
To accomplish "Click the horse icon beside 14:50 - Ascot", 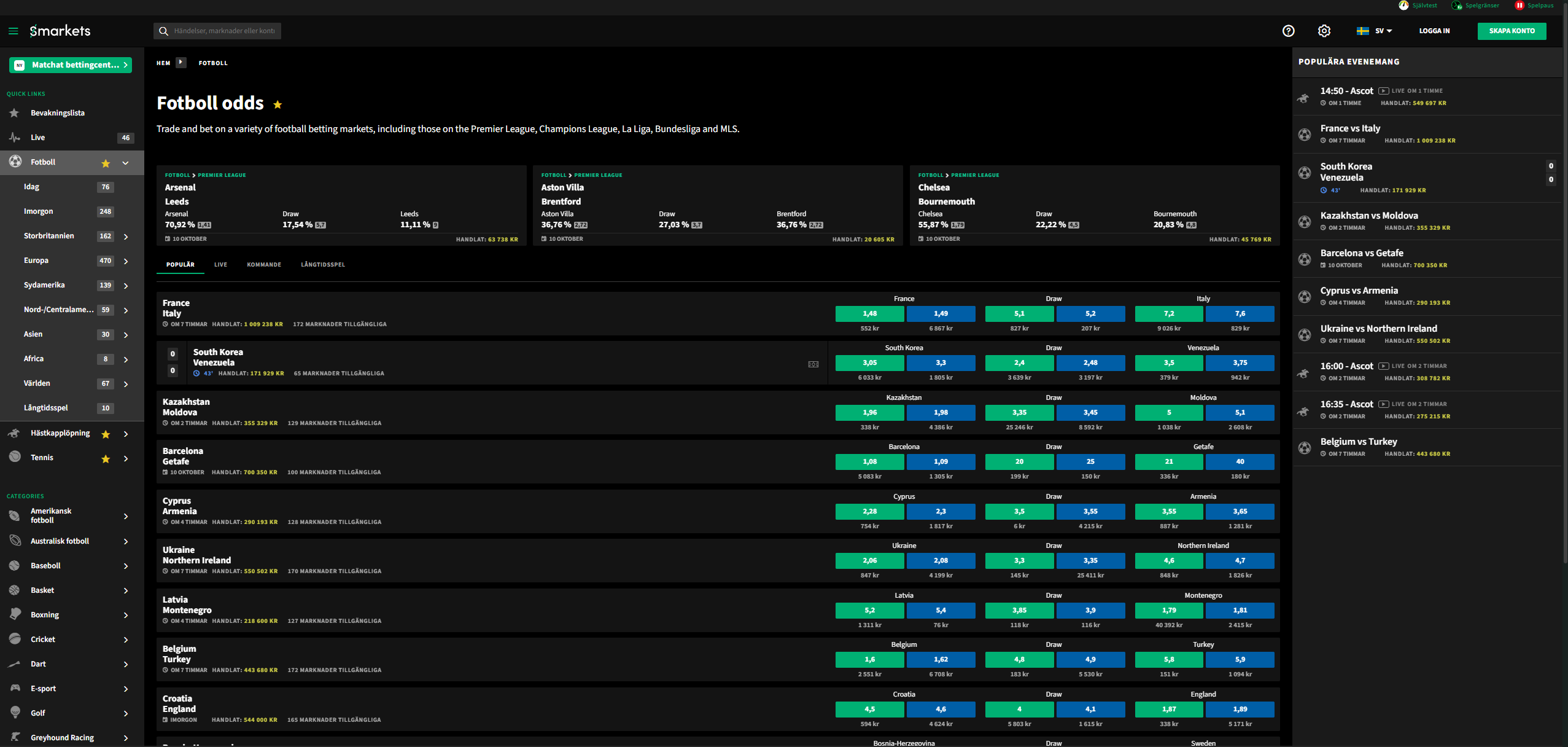I will (1304, 97).
